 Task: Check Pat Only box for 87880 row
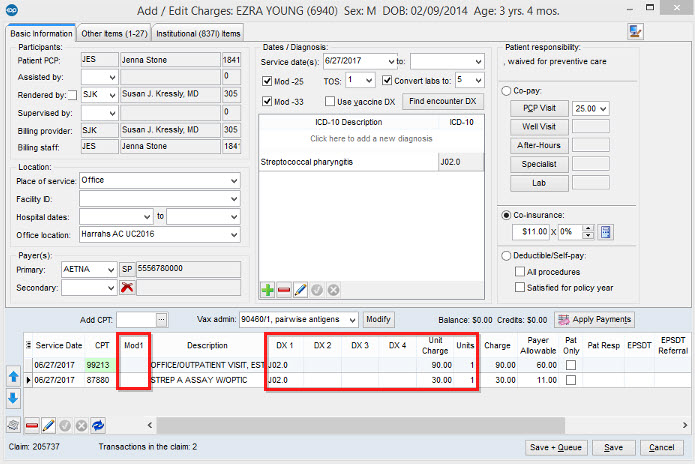click(571, 380)
